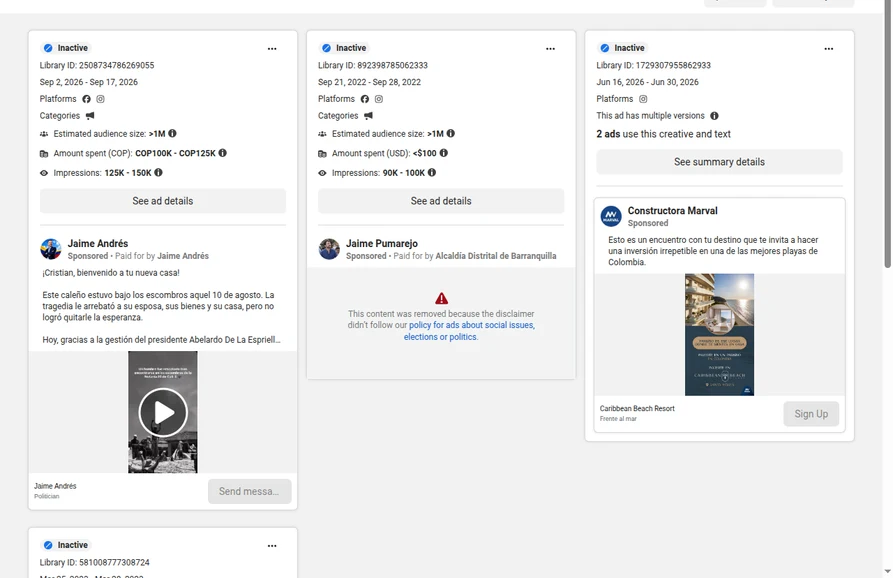Open See ad details for the Jaime Pumarejo ad

pyautogui.click(x=441, y=201)
